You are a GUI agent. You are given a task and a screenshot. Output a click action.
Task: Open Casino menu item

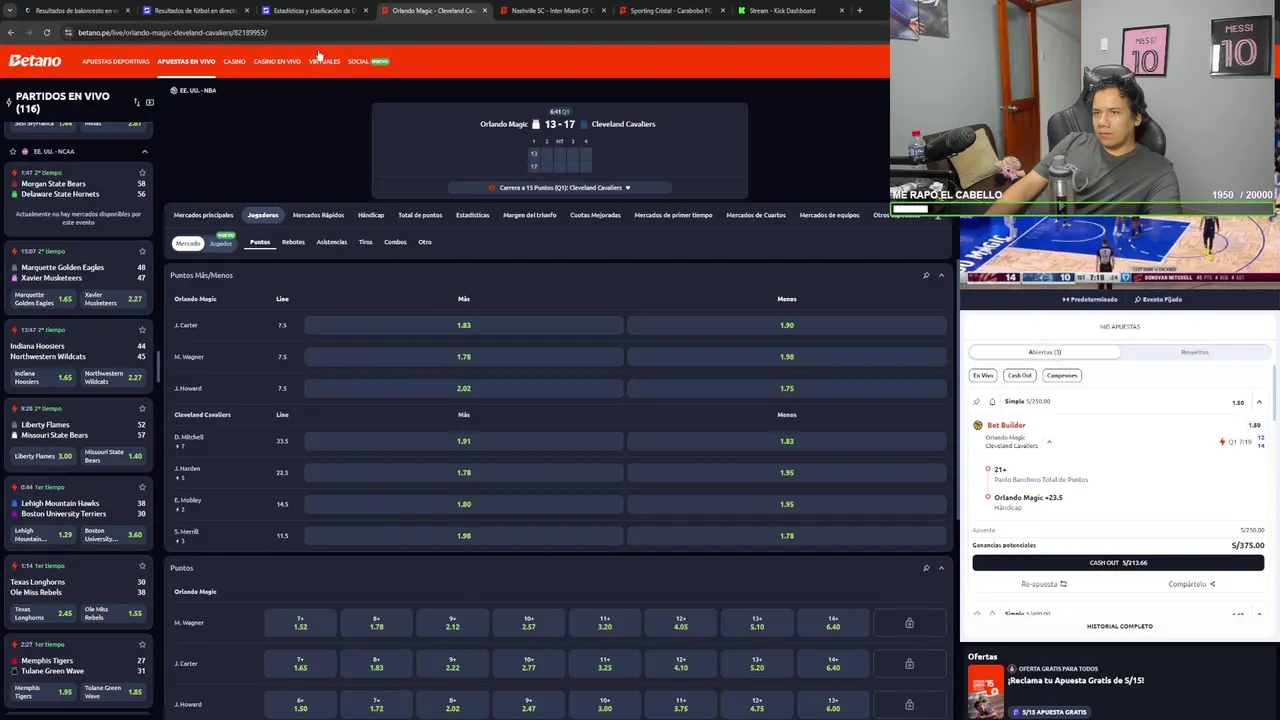pyautogui.click(x=234, y=61)
